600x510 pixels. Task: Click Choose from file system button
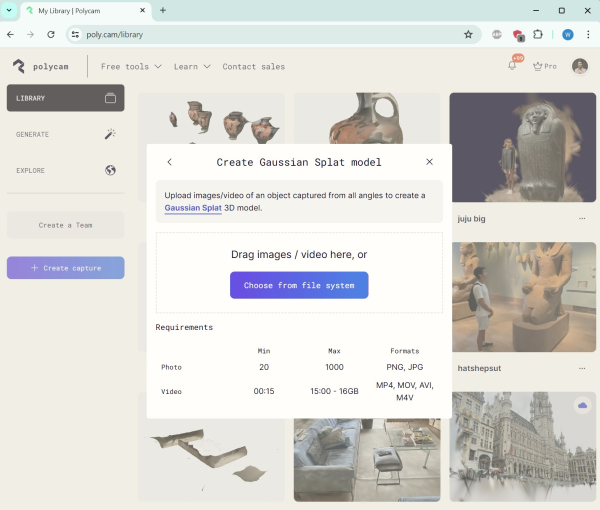[299, 285]
